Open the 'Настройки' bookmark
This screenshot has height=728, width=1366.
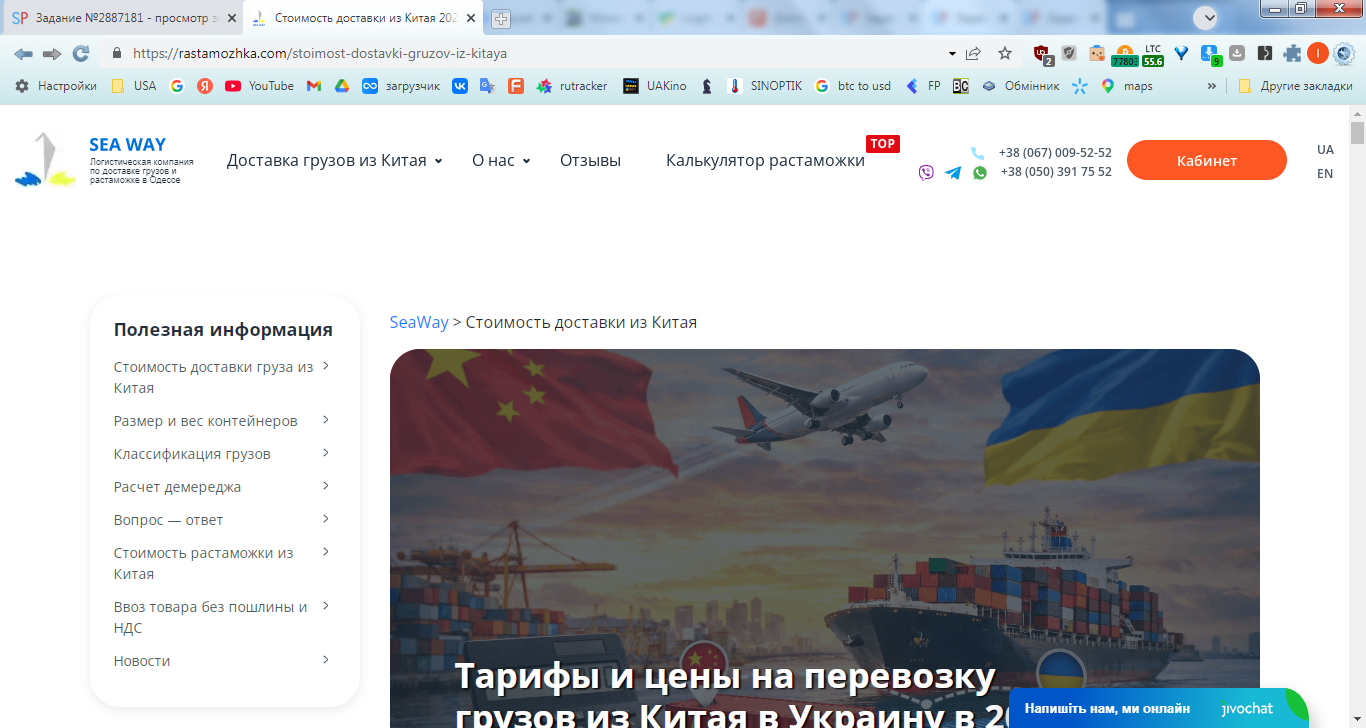(x=56, y=86)
